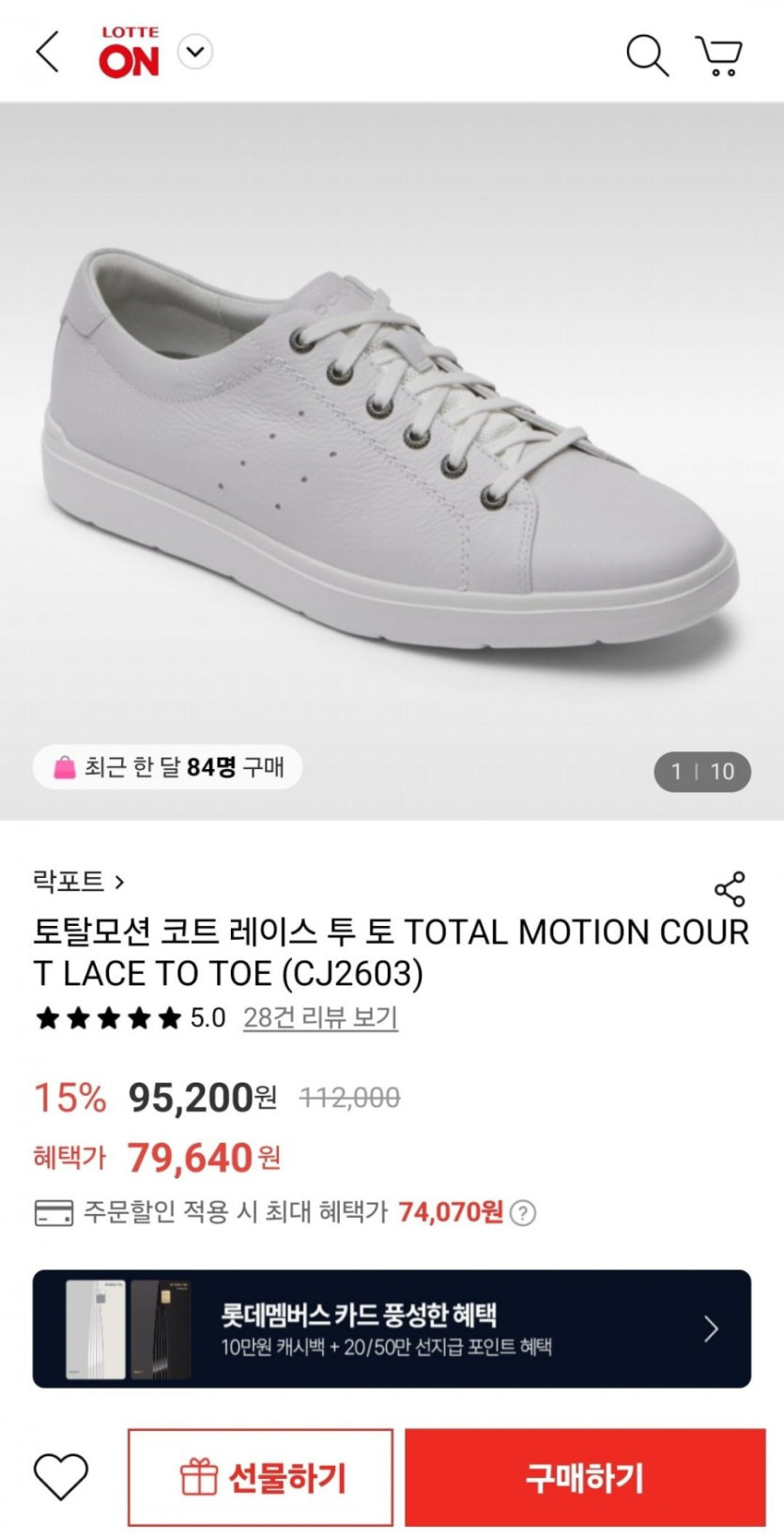Tap the card icon by 주문할인 text
The image size is (784, 1539).
[x=54, y=1213]
